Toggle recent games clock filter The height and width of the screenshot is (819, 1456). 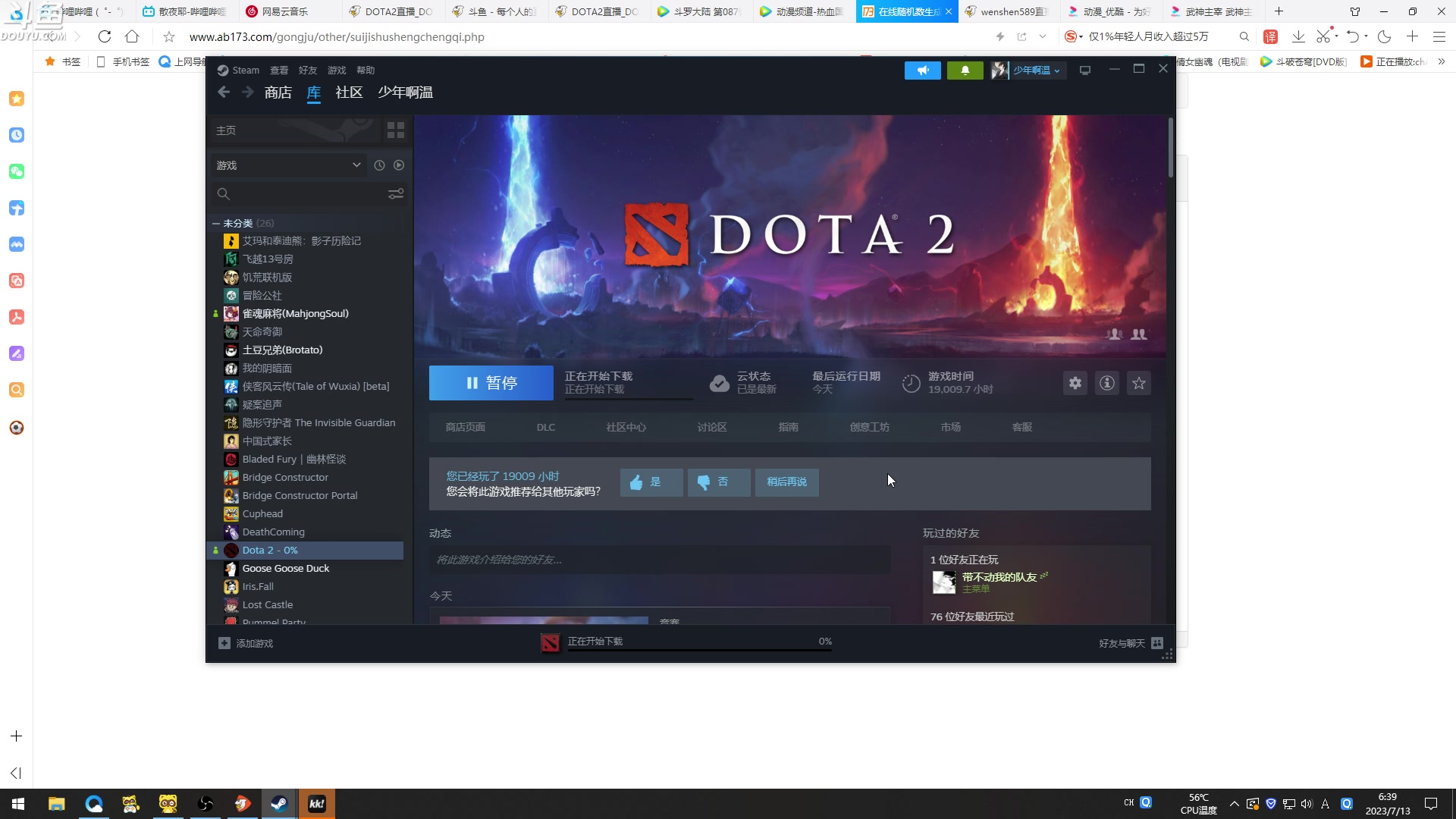pyautogui.click(x=379, y=165)
